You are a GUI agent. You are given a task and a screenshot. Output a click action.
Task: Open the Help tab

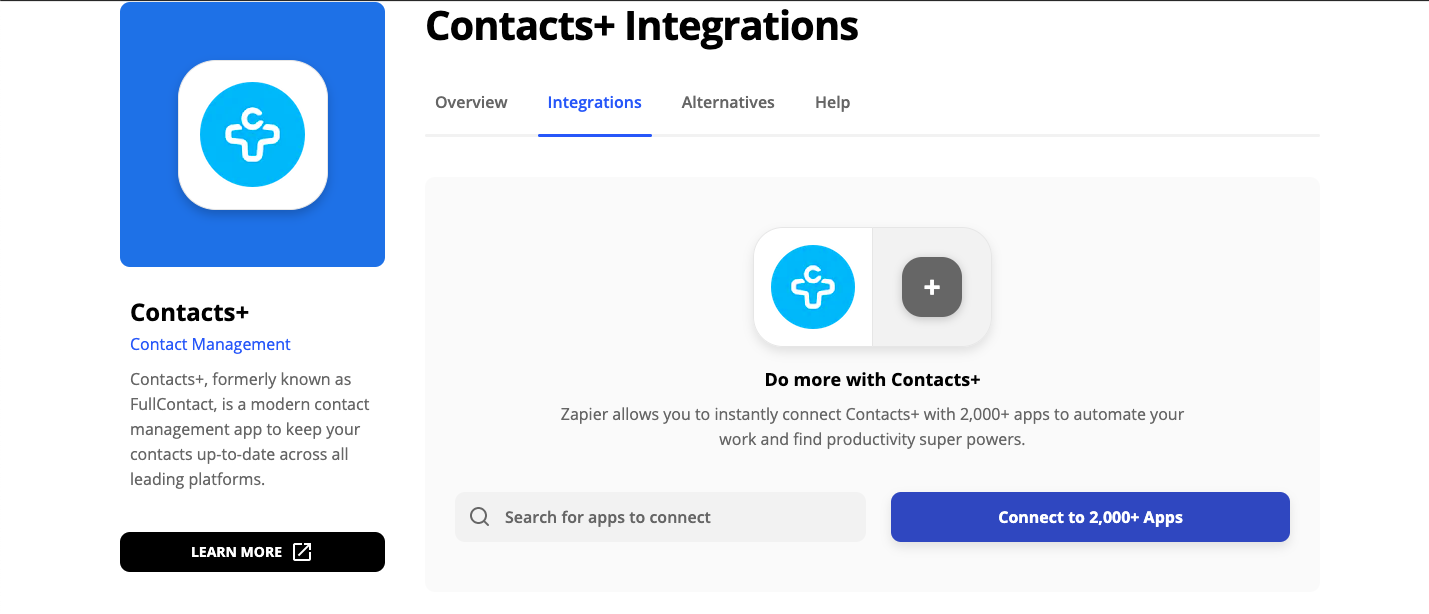pyautogui.click(x=832, y=102)
